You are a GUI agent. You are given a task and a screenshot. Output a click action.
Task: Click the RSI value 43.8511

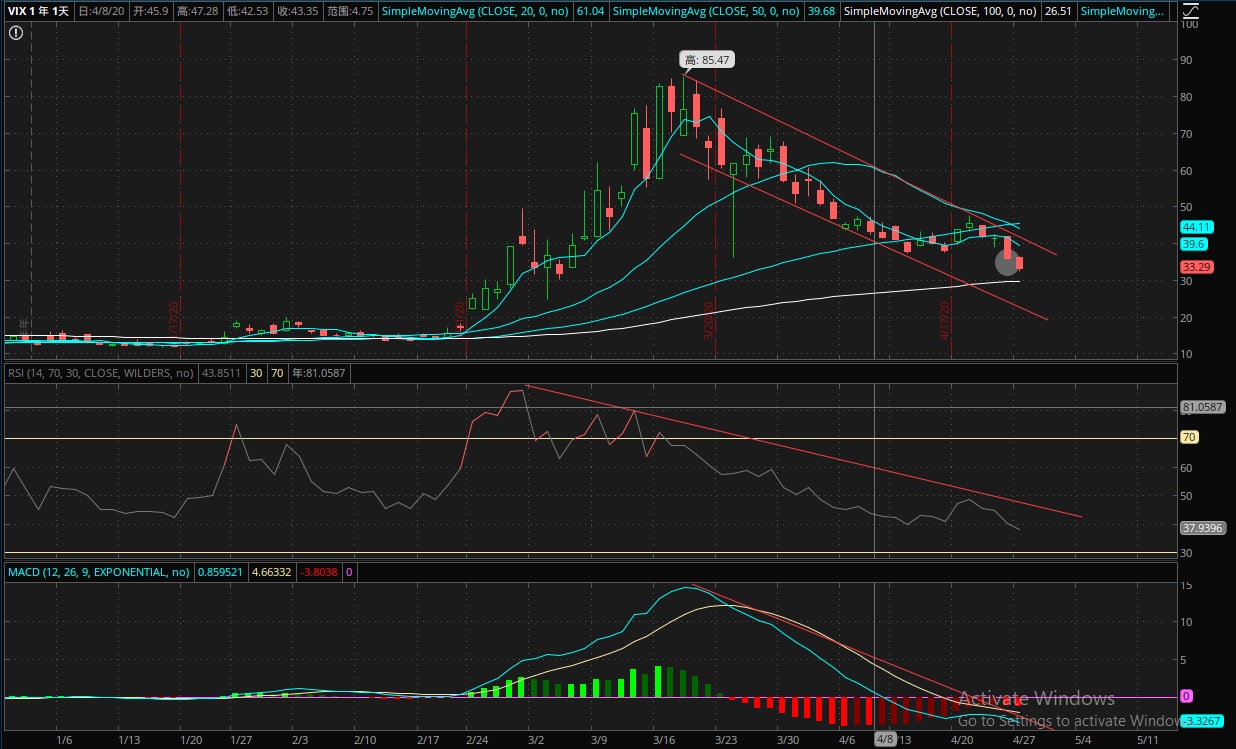220,373
